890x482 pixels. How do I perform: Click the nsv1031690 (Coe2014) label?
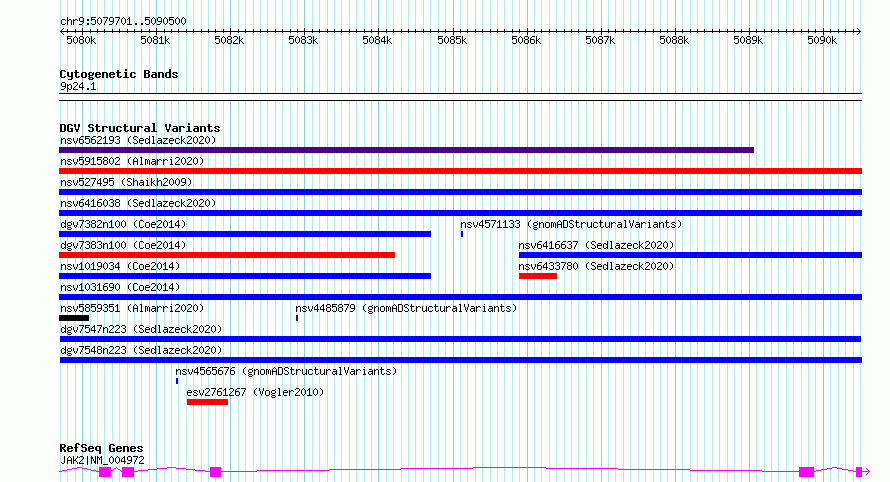(120, 287)
